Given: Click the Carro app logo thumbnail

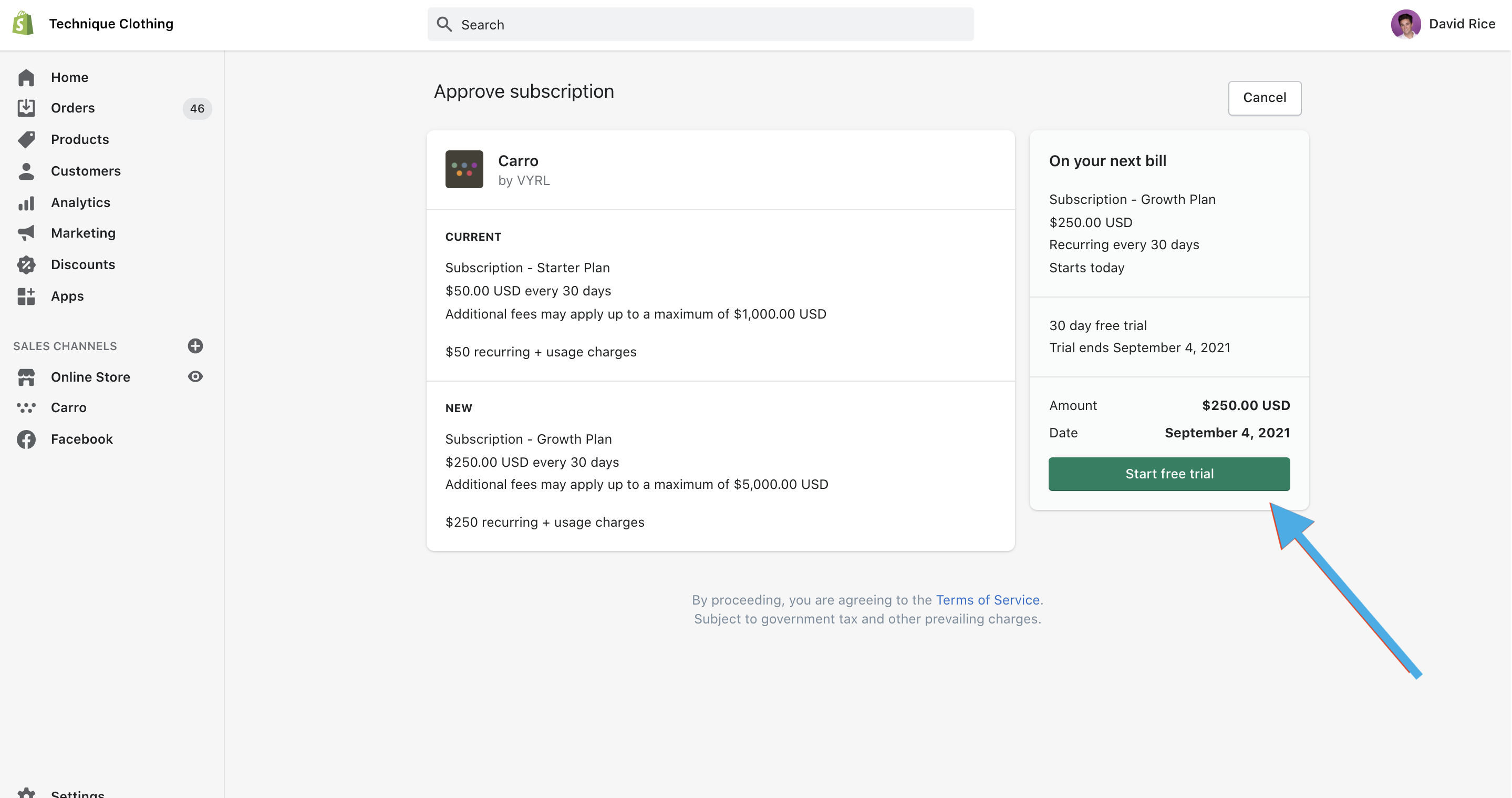Looking at the screenshot, I should [x=464, y=169].
